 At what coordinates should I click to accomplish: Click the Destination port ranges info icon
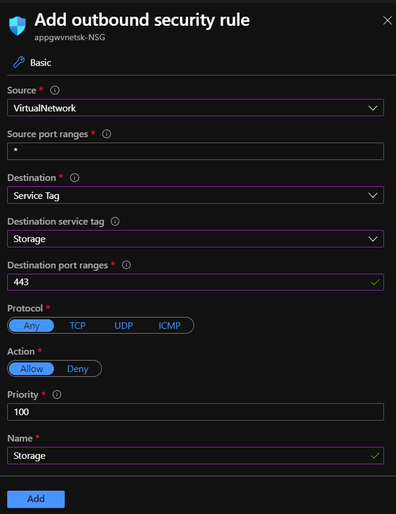coord(126,265)
